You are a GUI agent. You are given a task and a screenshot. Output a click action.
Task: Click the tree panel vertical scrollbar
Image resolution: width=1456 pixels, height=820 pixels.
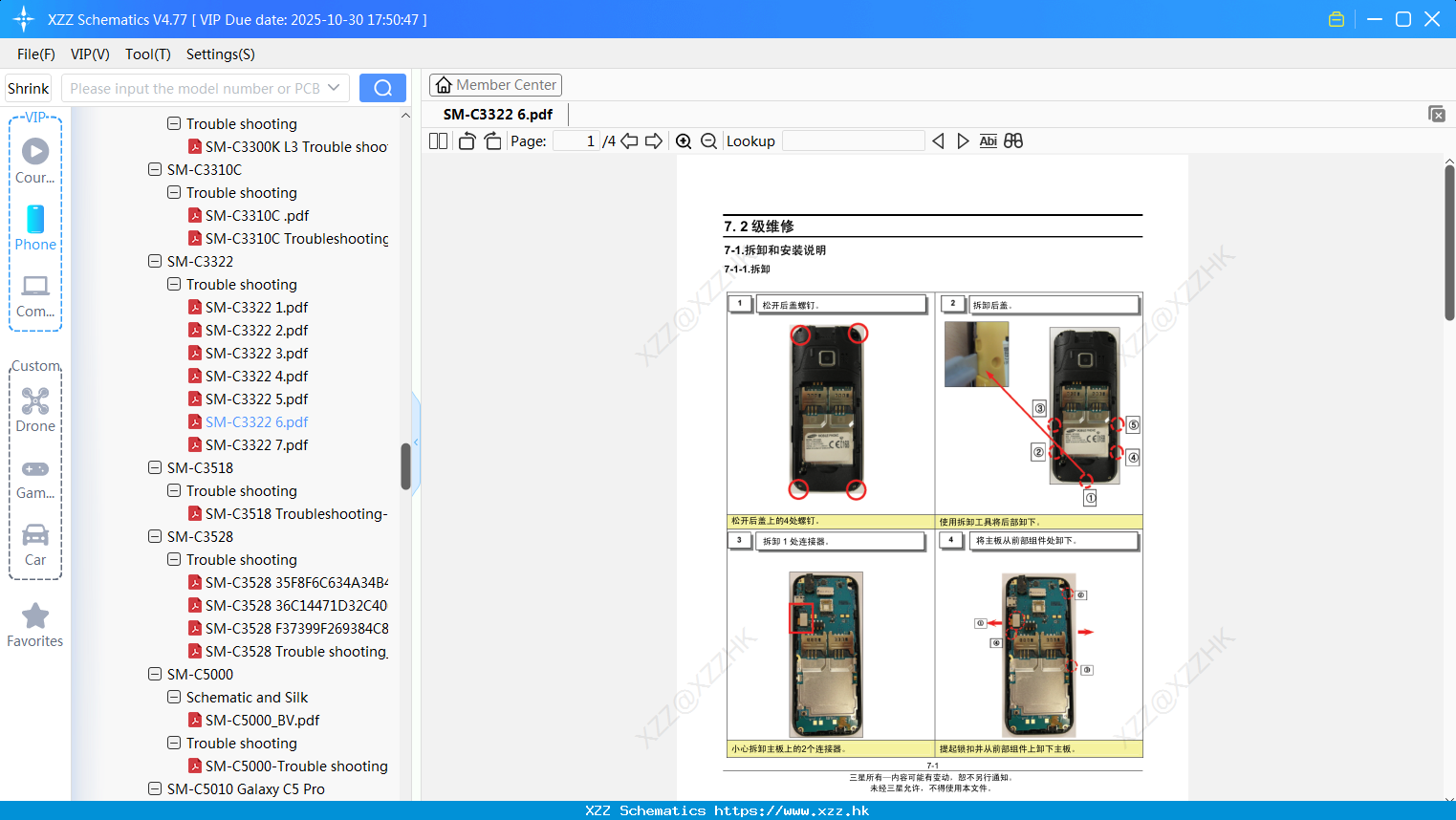[x=405, y=466]
